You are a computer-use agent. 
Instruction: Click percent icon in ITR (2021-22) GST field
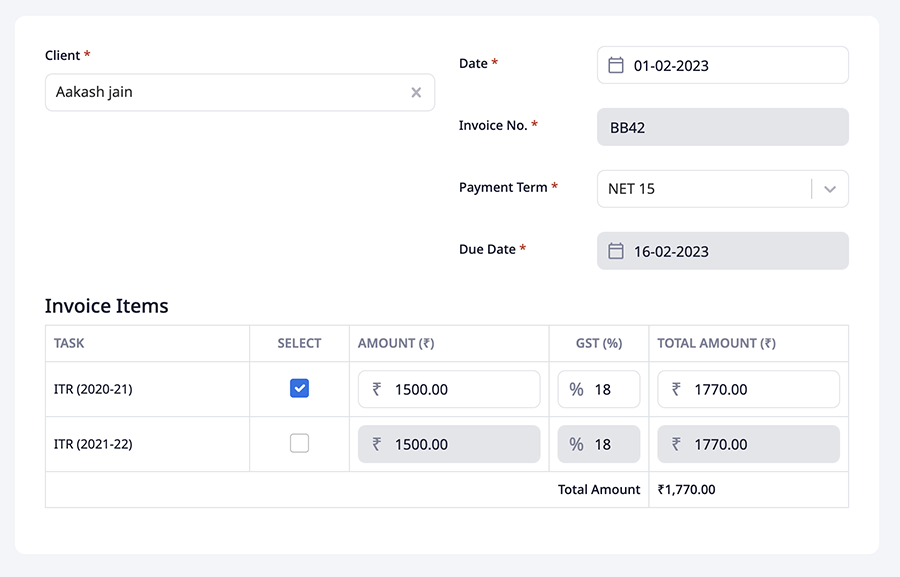coord(576,444)
